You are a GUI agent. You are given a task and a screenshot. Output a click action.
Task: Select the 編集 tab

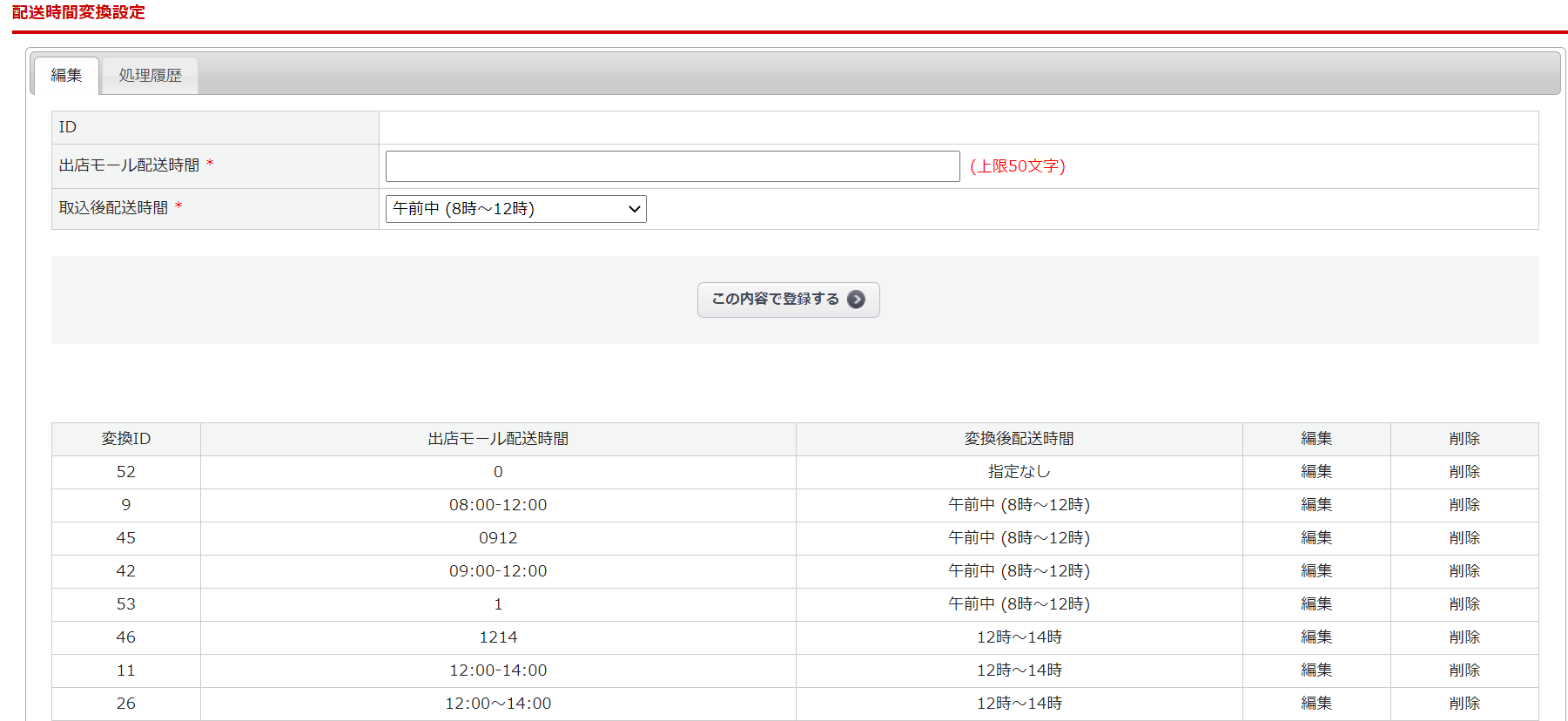coord(66,76)
